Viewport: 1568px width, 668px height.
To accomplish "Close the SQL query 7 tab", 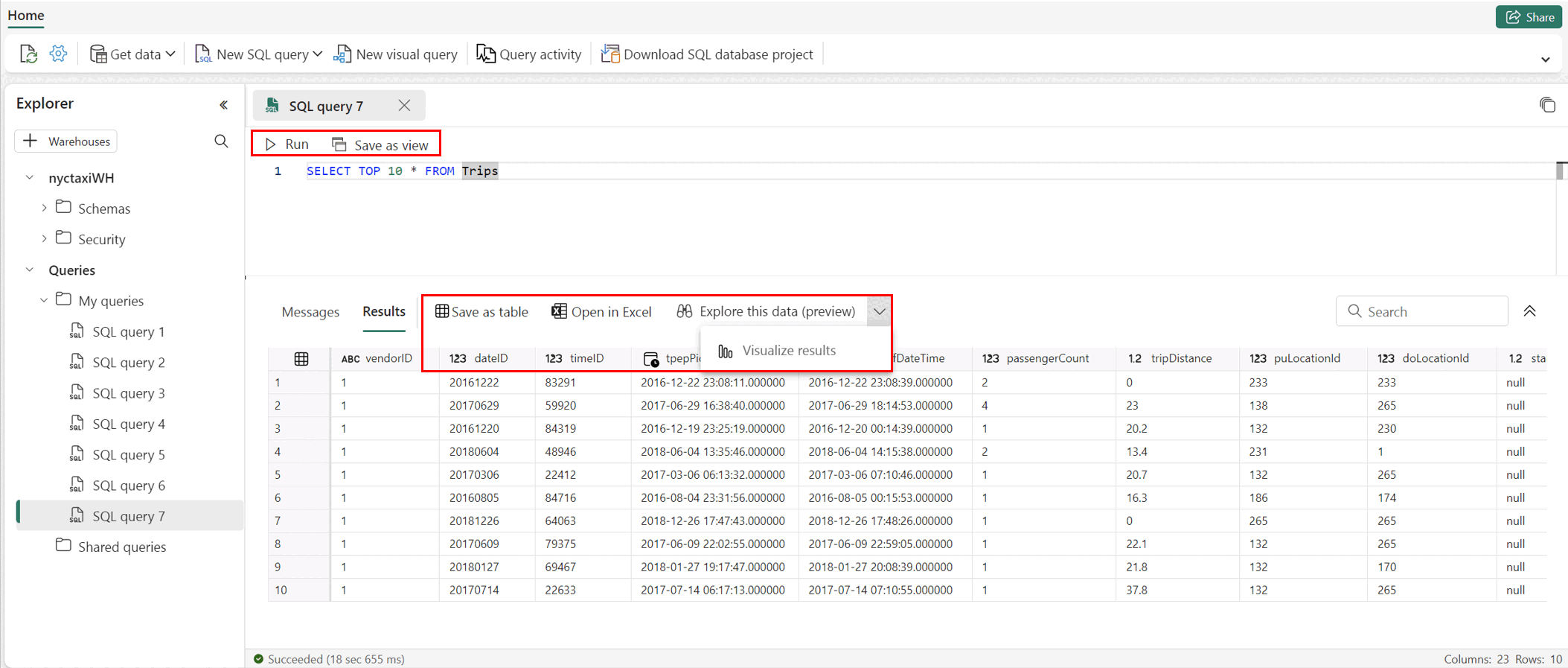I will click(x=404, y=106).
